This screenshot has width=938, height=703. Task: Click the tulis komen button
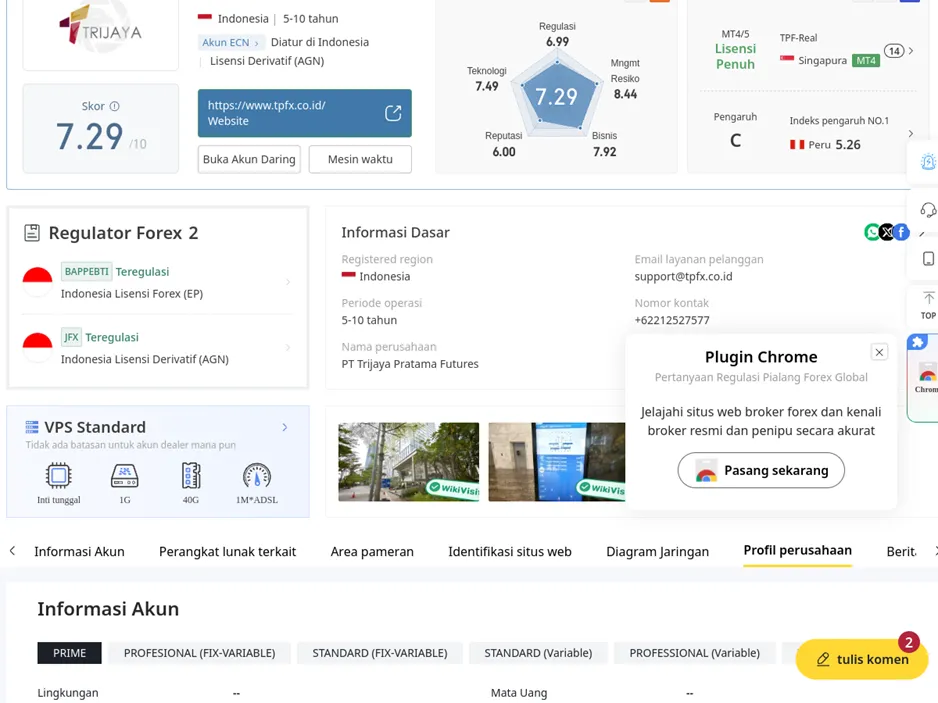coord(861,659)
